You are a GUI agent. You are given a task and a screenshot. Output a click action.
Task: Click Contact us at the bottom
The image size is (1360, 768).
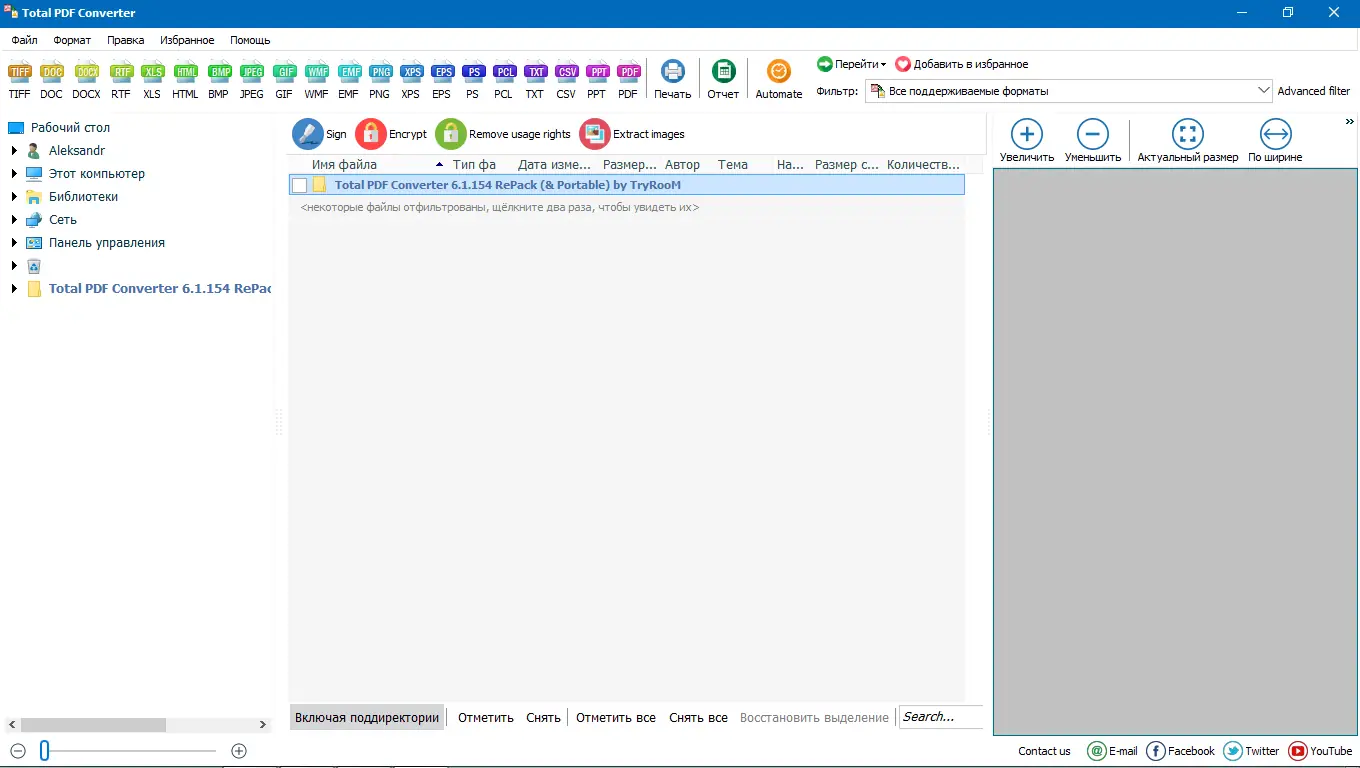coord(1044,751)
